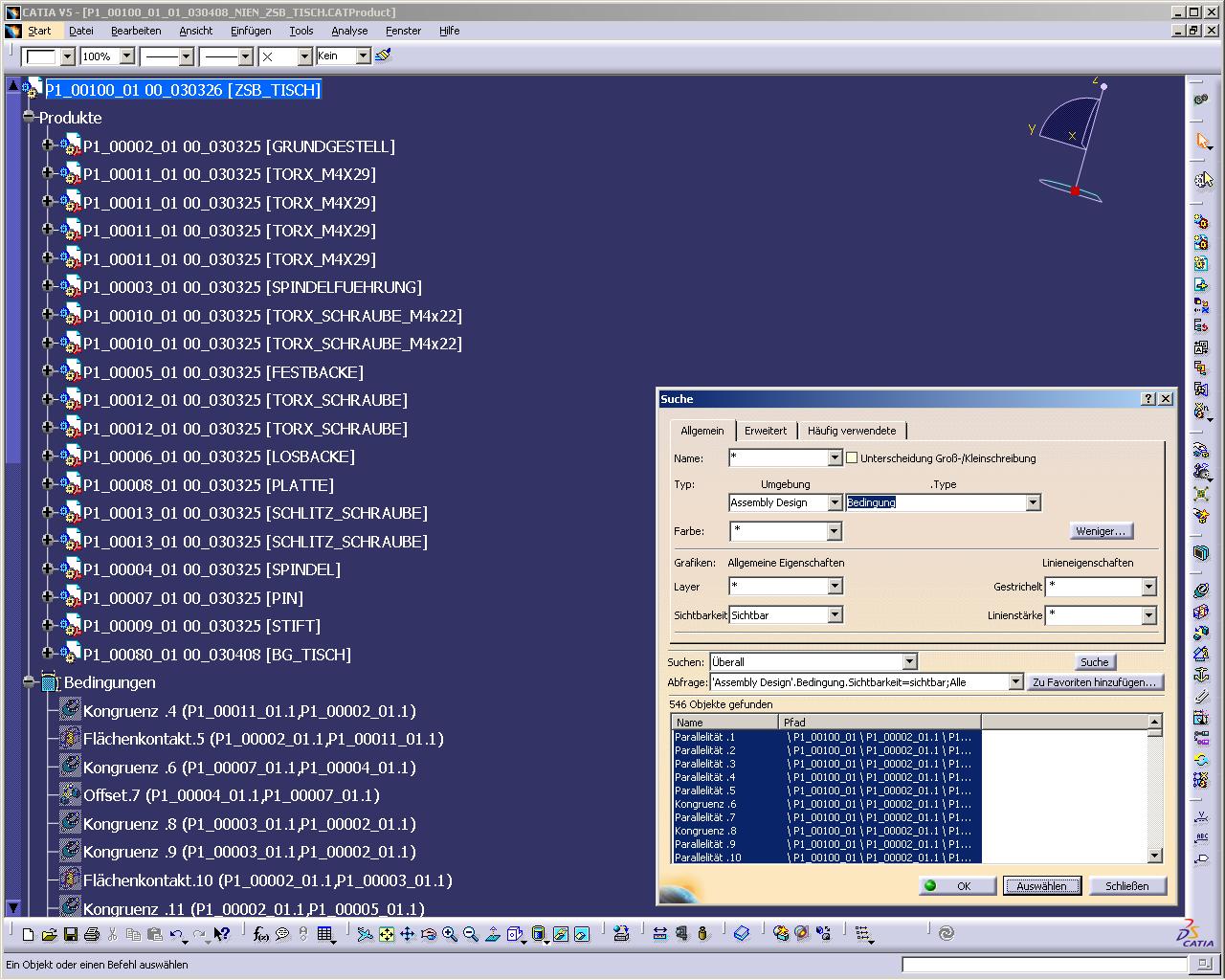Image resolution: width=1225 pixels, height=980 pixels.
Task: Click Fit All In icon
Action: click(x=387, y=934)
